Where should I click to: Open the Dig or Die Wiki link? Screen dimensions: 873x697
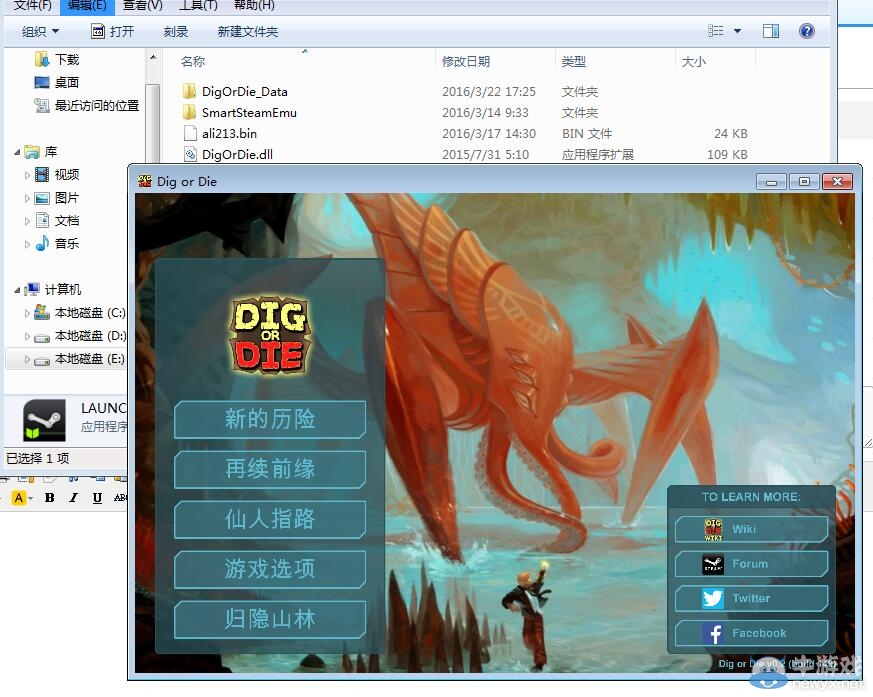(751, 529)
